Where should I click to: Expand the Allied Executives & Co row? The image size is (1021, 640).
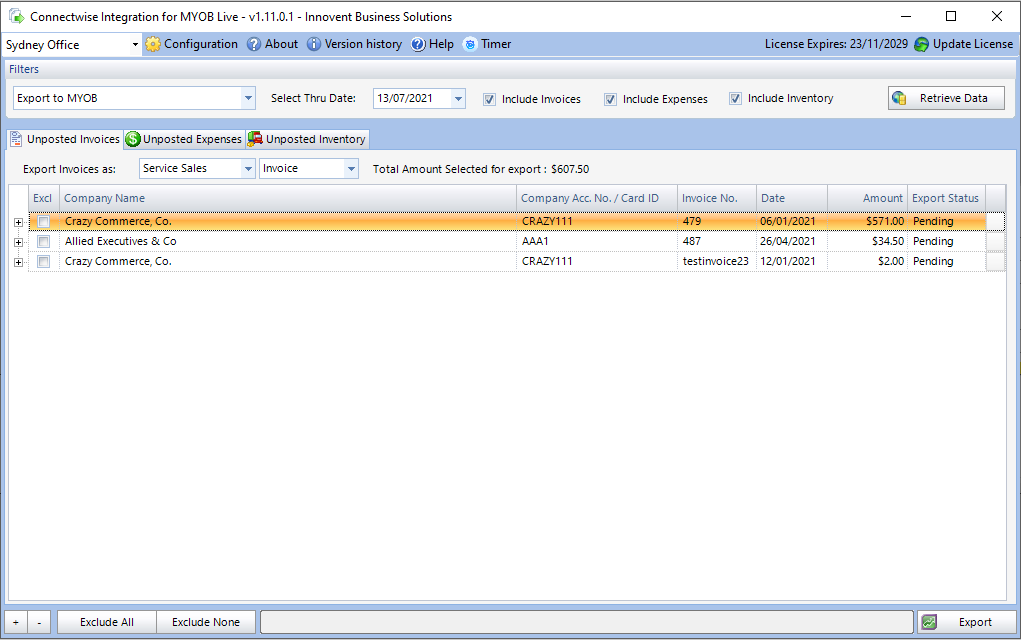[18, 242]
